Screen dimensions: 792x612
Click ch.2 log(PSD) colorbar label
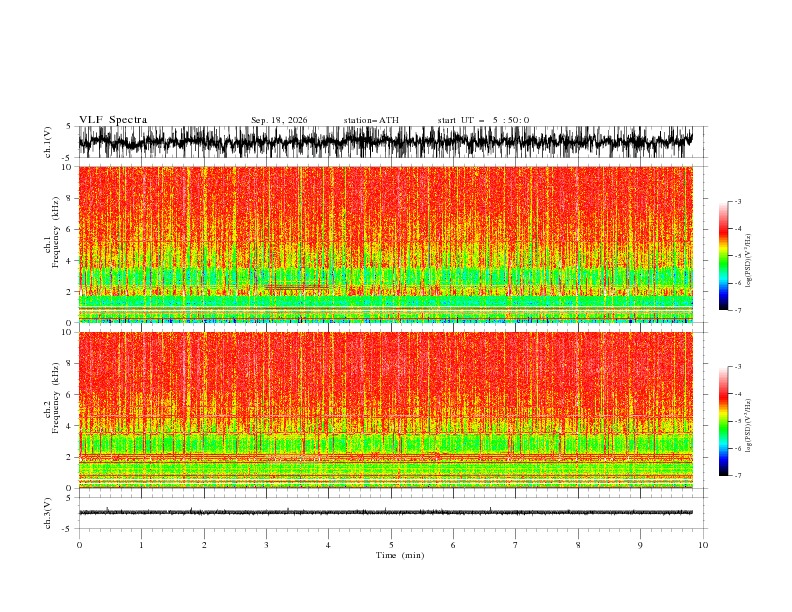click(749, 426)
